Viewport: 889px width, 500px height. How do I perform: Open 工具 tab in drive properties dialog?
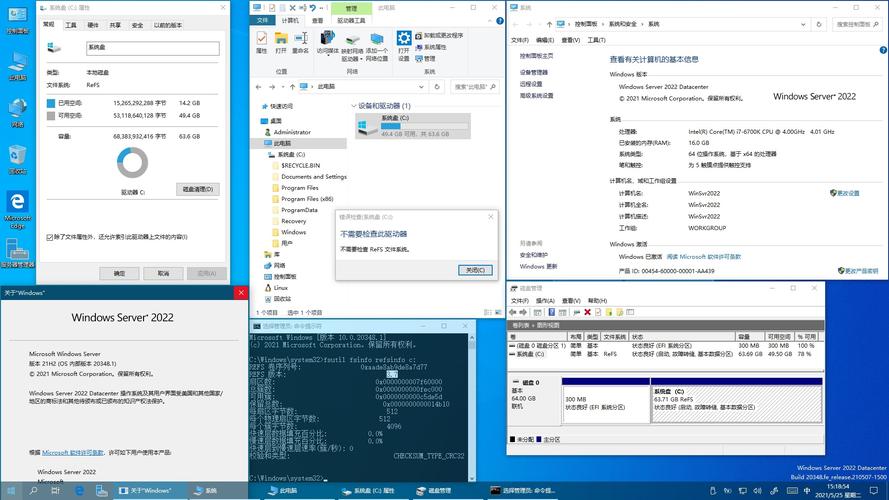tap(71, 25)
